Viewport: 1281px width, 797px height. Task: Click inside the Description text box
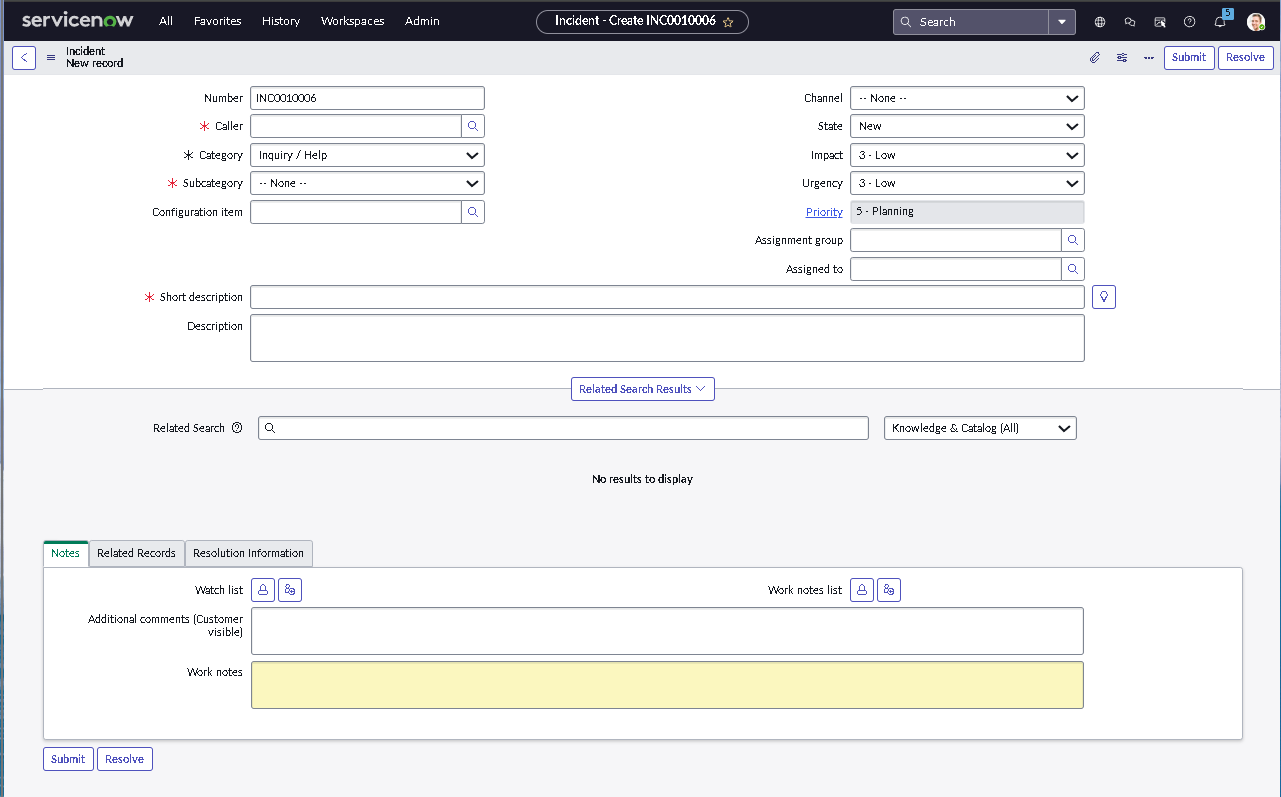point(666,337)
